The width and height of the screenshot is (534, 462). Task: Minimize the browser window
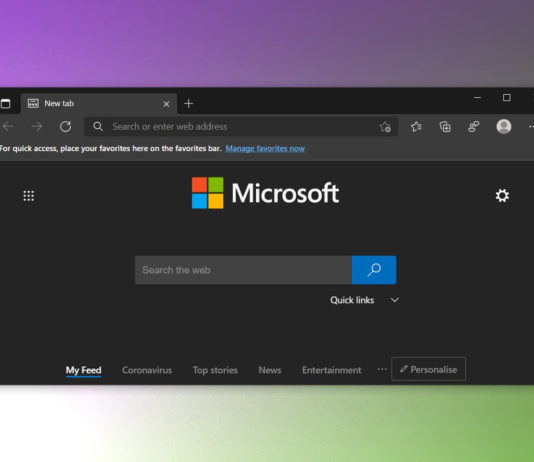coord(477,98)
